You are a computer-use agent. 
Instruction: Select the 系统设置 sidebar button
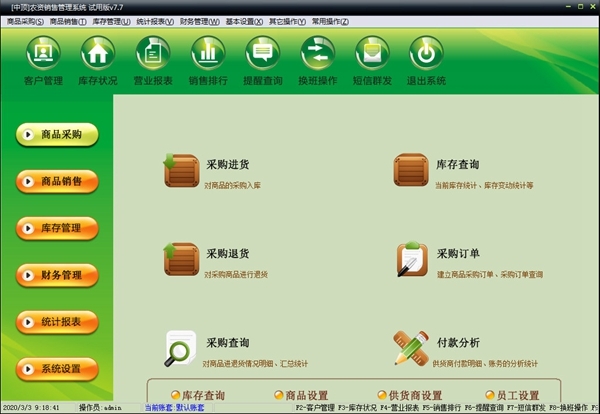(x=57, y=369)
